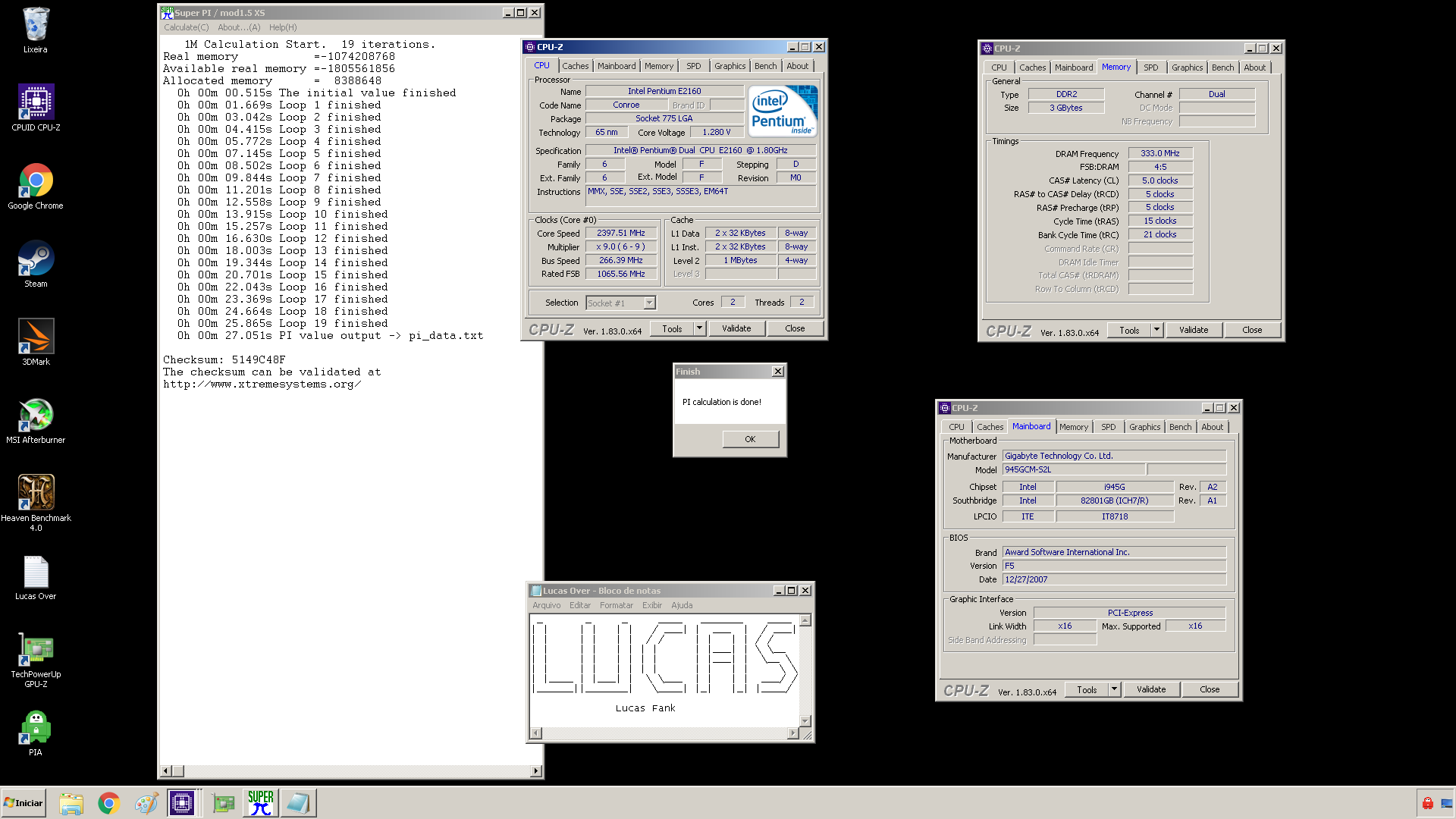1456x819 pixels.
Task: Expand Tools dropdown arrow in Mainboard window
Action: point(1114,689)
